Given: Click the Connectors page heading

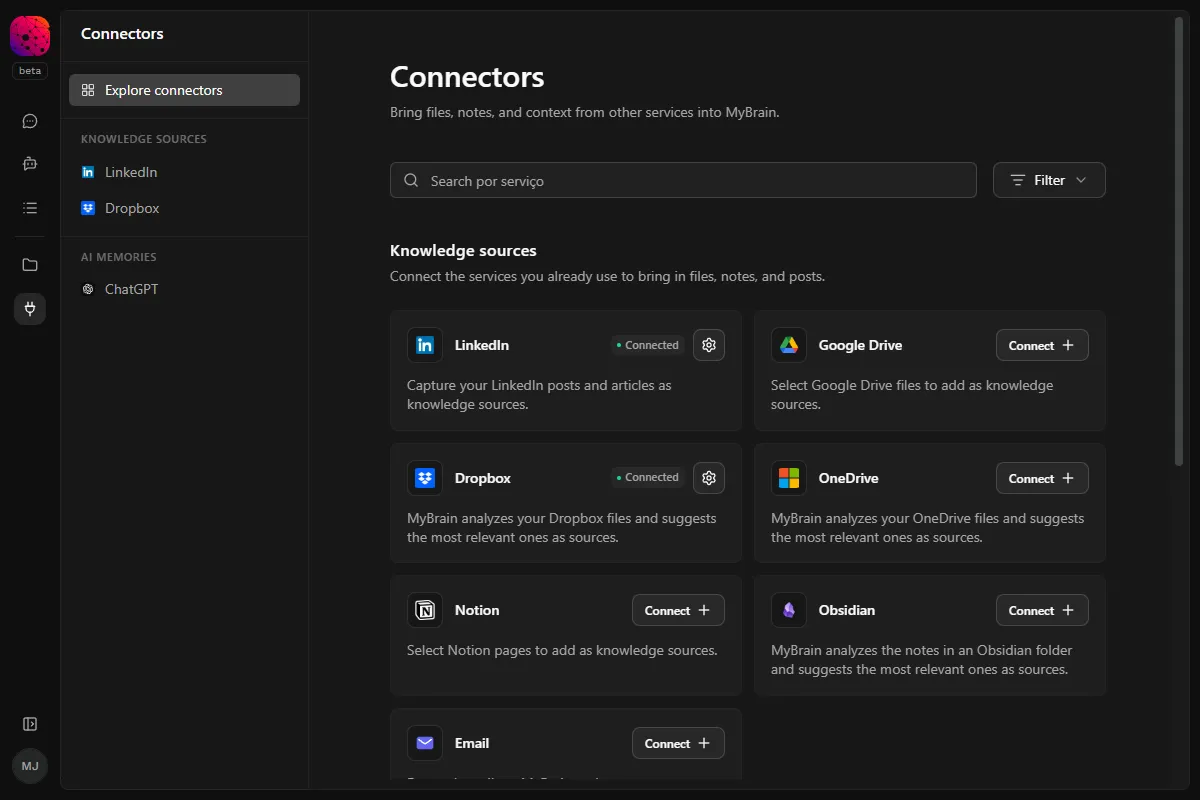Looking at the screenshot, I should point(467,77).
